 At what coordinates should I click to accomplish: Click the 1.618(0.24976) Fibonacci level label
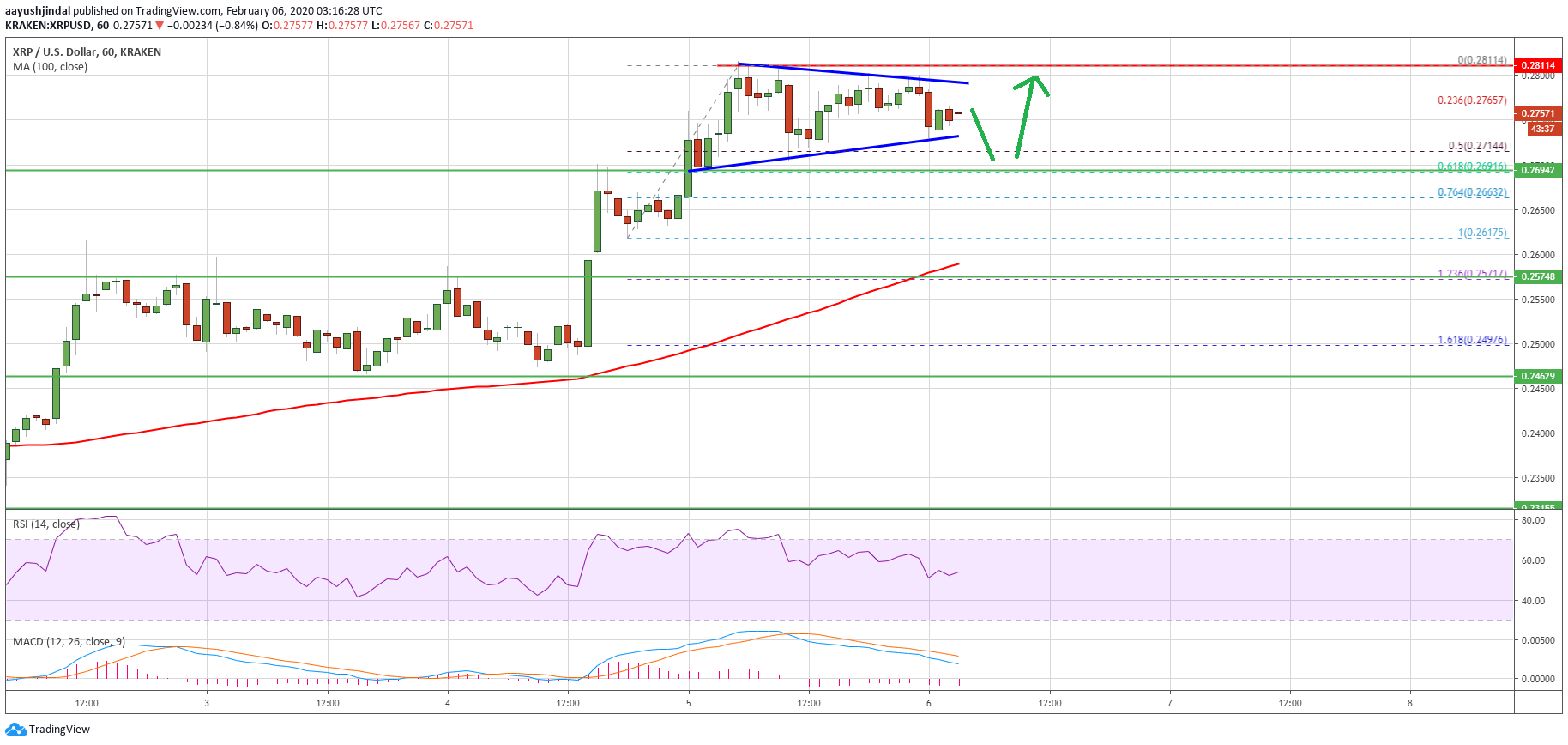(x=1473, y=340)
